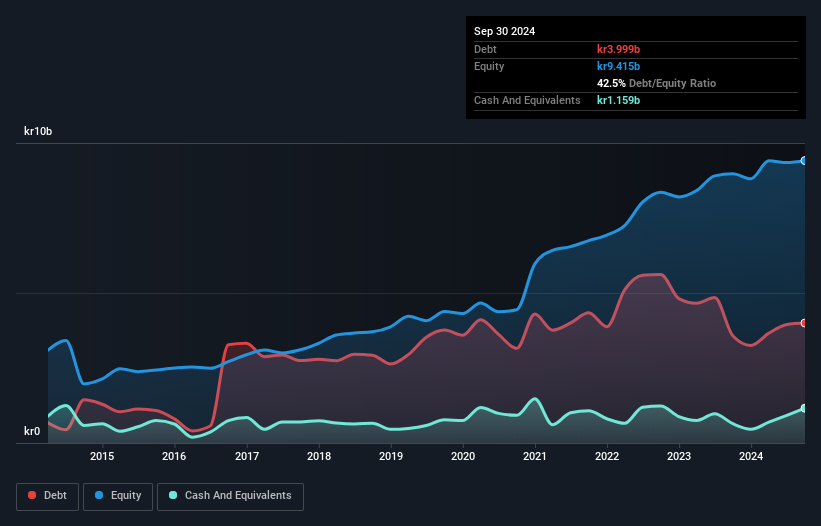Toggle Cash And Equivalents legend button
821x526 pixels.
230,496
